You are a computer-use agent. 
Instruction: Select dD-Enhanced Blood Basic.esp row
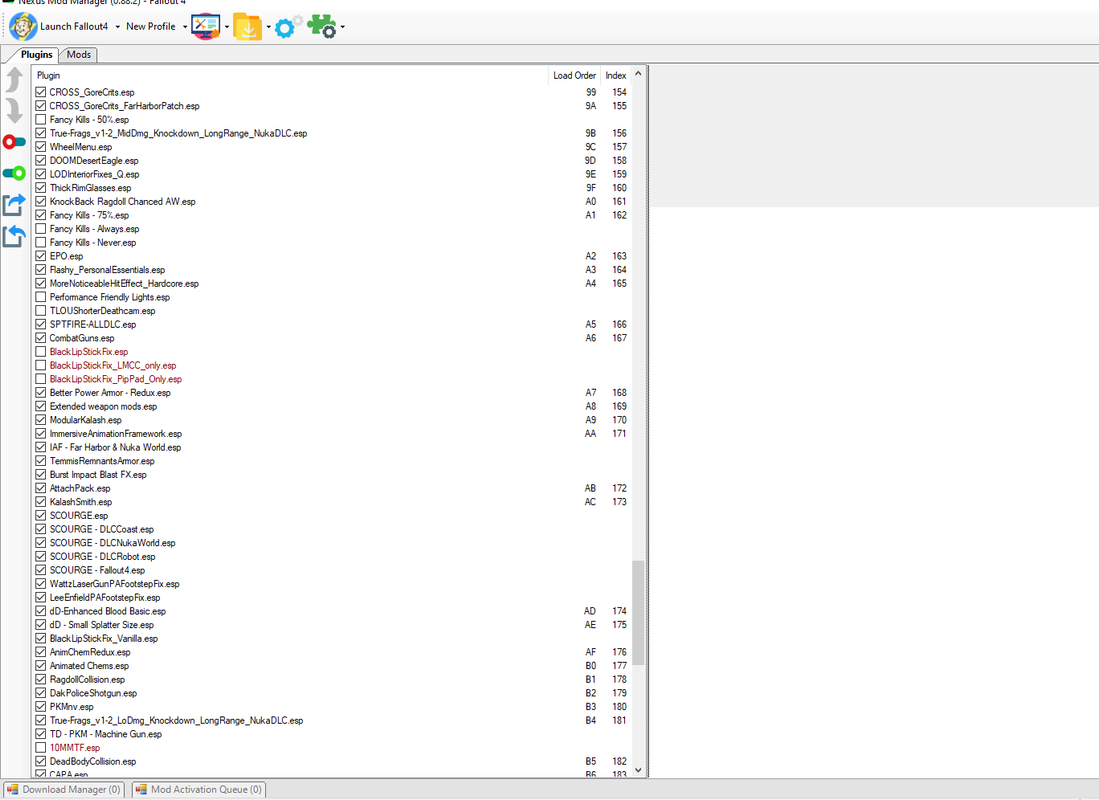tap(332, 611)
